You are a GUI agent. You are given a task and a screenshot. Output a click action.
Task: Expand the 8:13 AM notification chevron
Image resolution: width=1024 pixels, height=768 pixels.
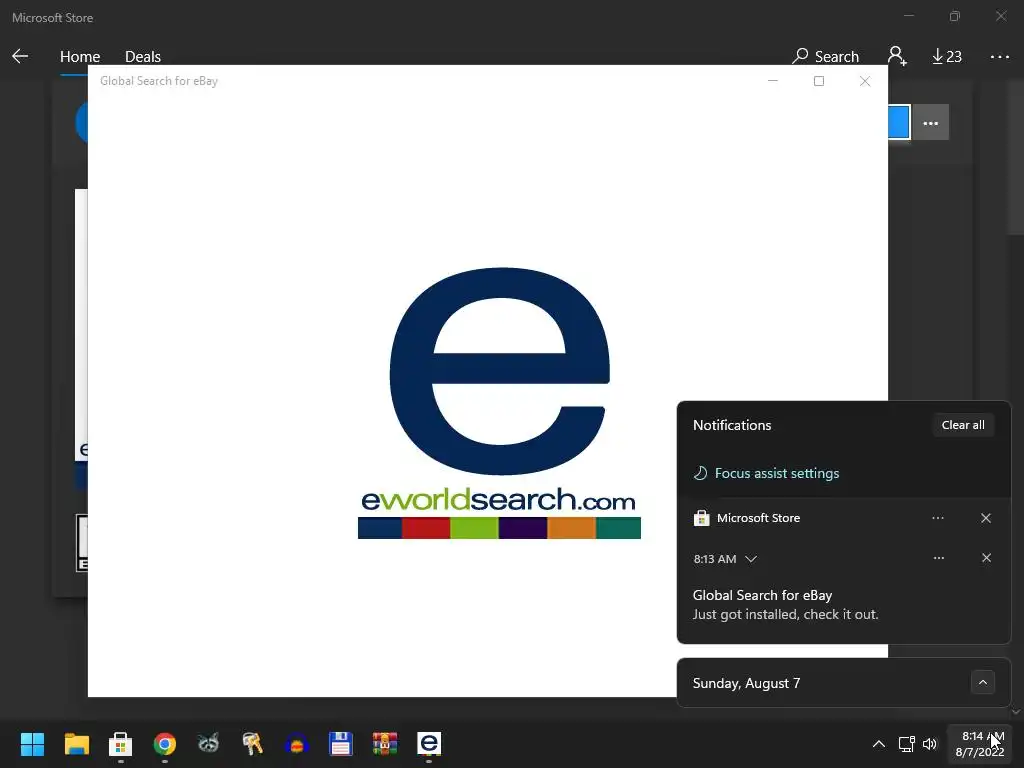coord(751,559)
